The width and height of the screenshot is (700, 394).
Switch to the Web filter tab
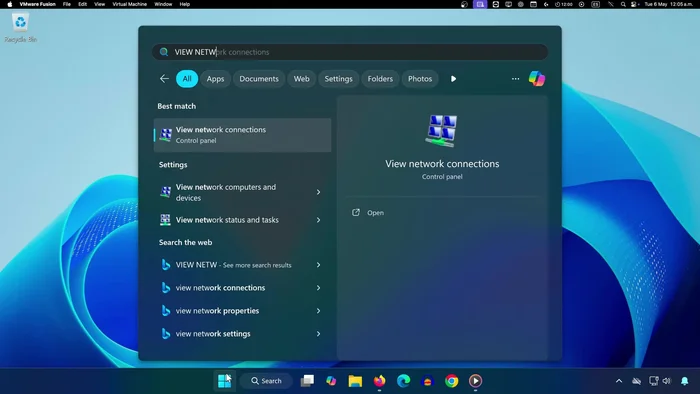[x=301, y=79]
